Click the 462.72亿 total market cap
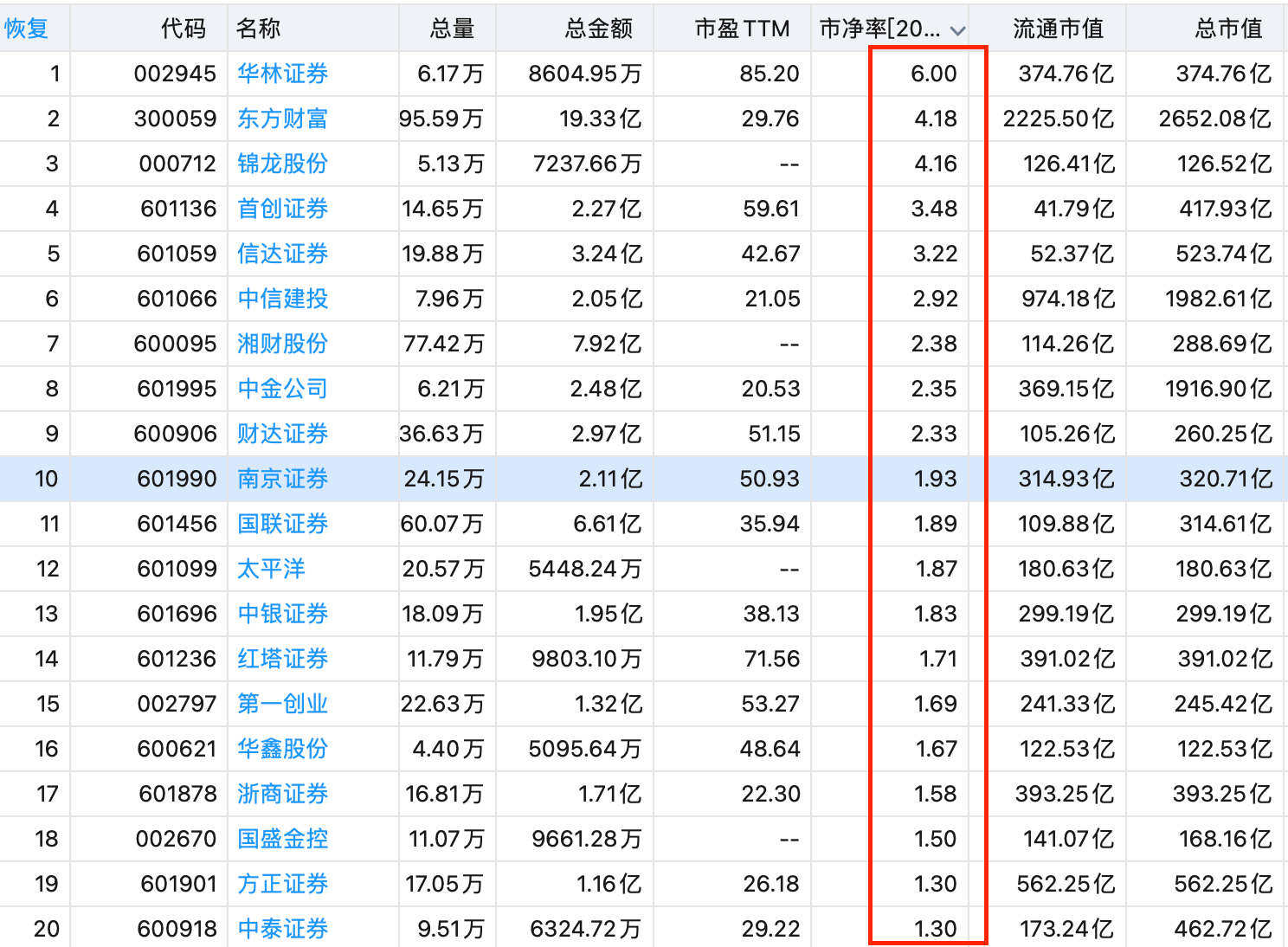Viewport: 1288px width, 947px height. (1223, 929)
